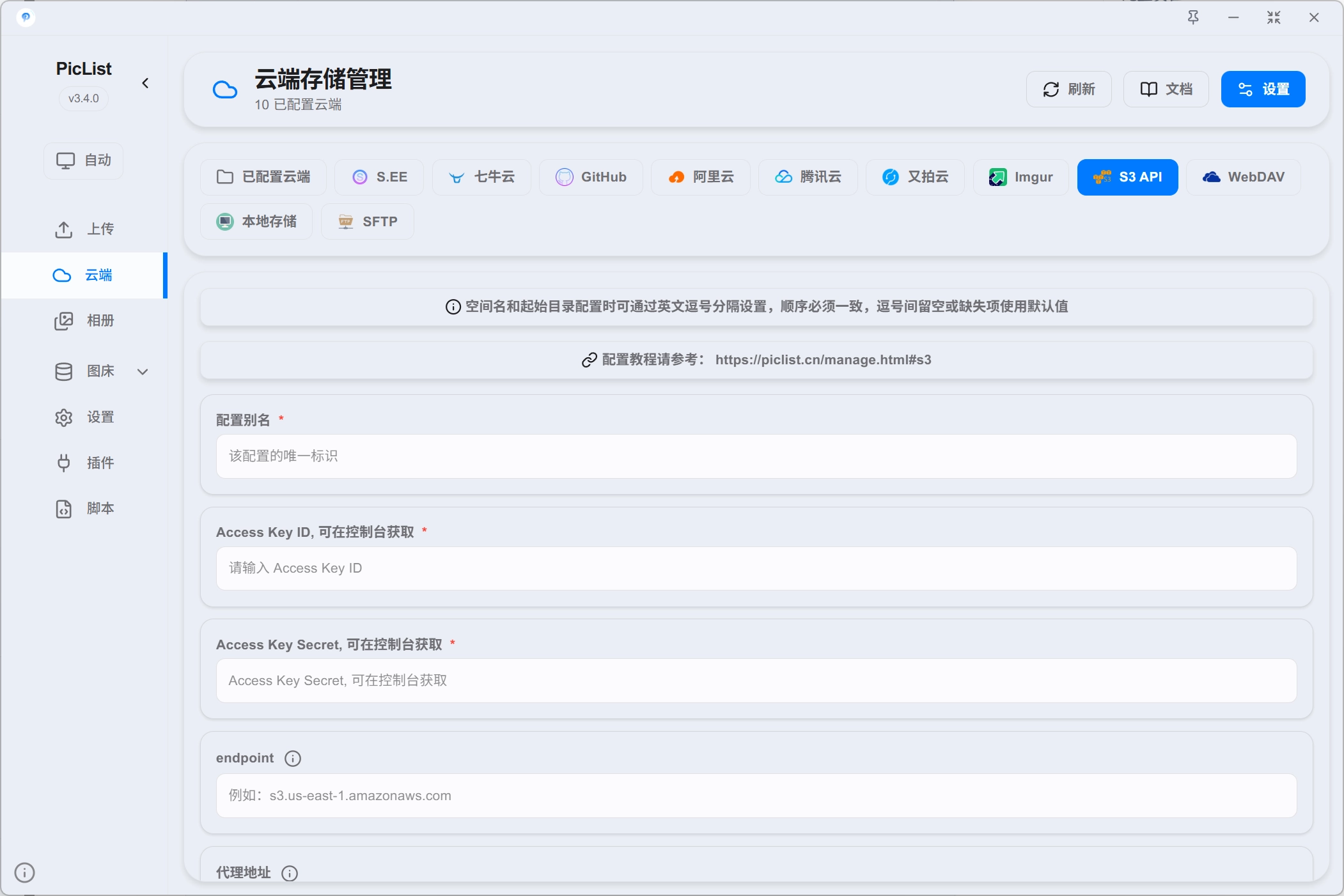The image size is (1344, 896).
Task: Click the monitor icon on 自动 button
Action: tap(65, 160)
